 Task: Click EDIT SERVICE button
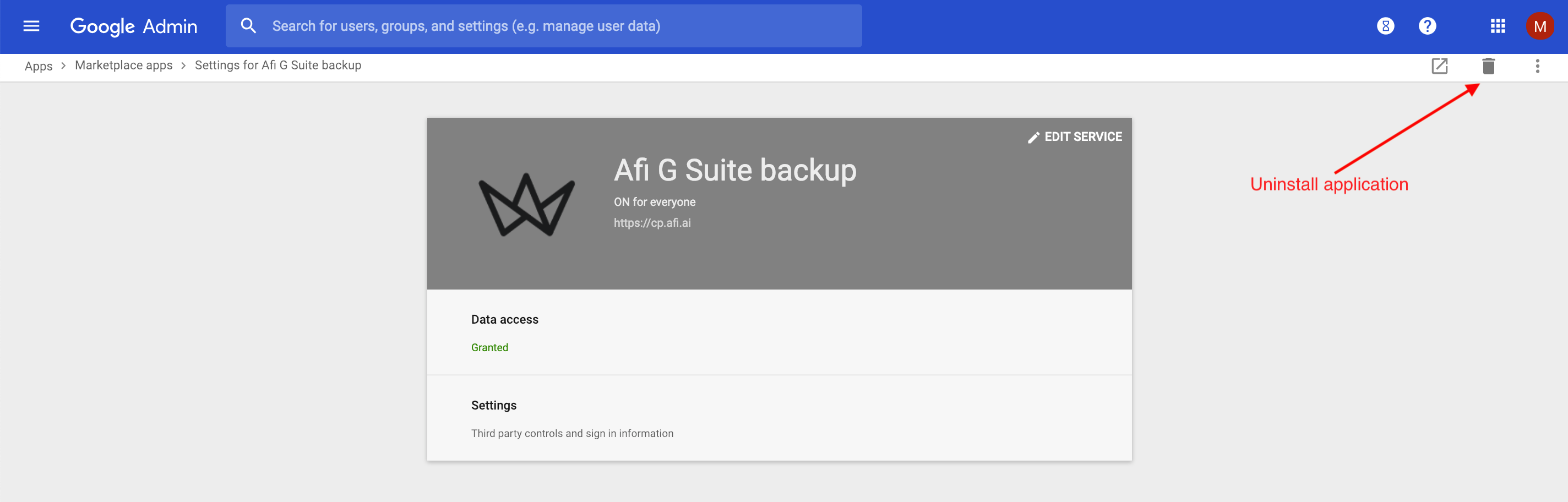pyautogui.click(x=1075, y=137)
